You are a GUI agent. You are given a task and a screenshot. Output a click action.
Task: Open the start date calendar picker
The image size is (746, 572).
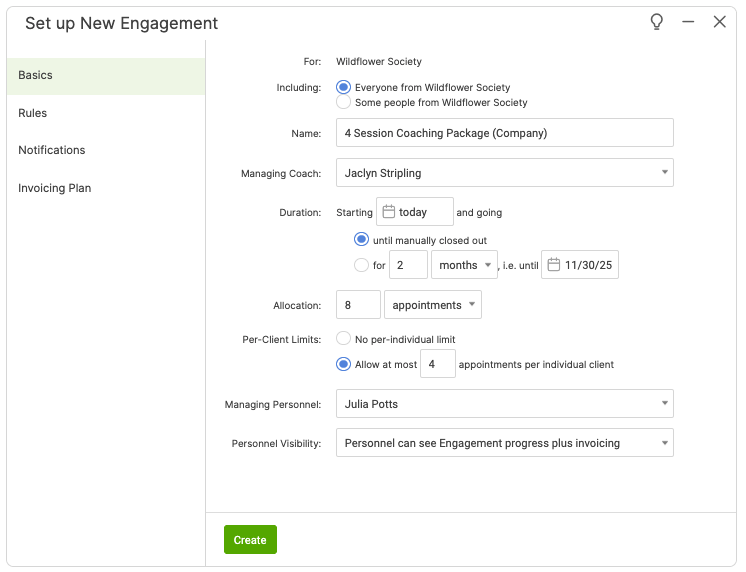click(x=390, y=212)
